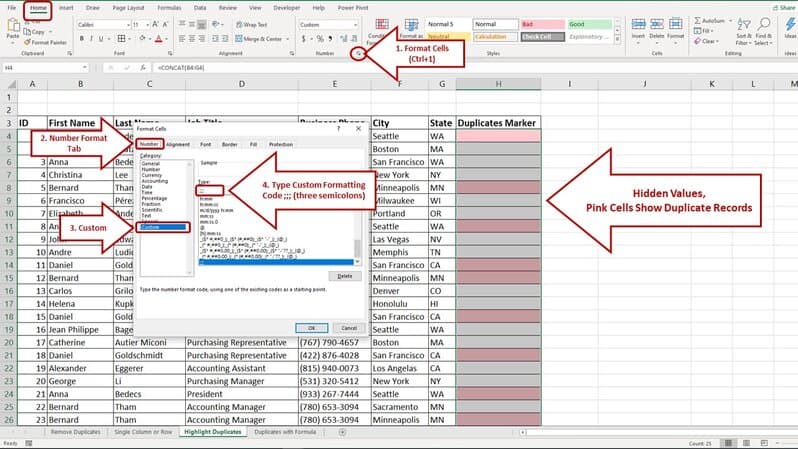Increase font size with large A icon
The height and width of the screenshot is (449, 798).
(x=156, y=24)
